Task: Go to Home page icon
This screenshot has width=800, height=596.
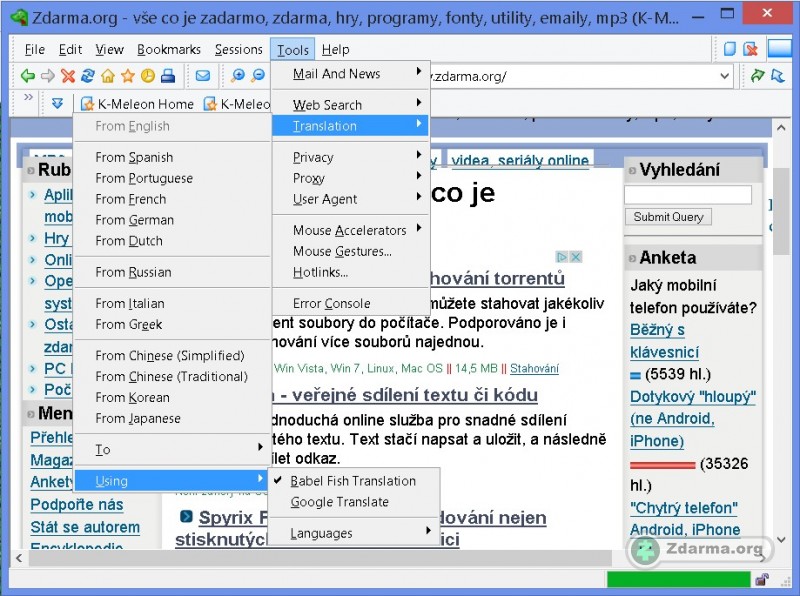Action: pos(108,76)
